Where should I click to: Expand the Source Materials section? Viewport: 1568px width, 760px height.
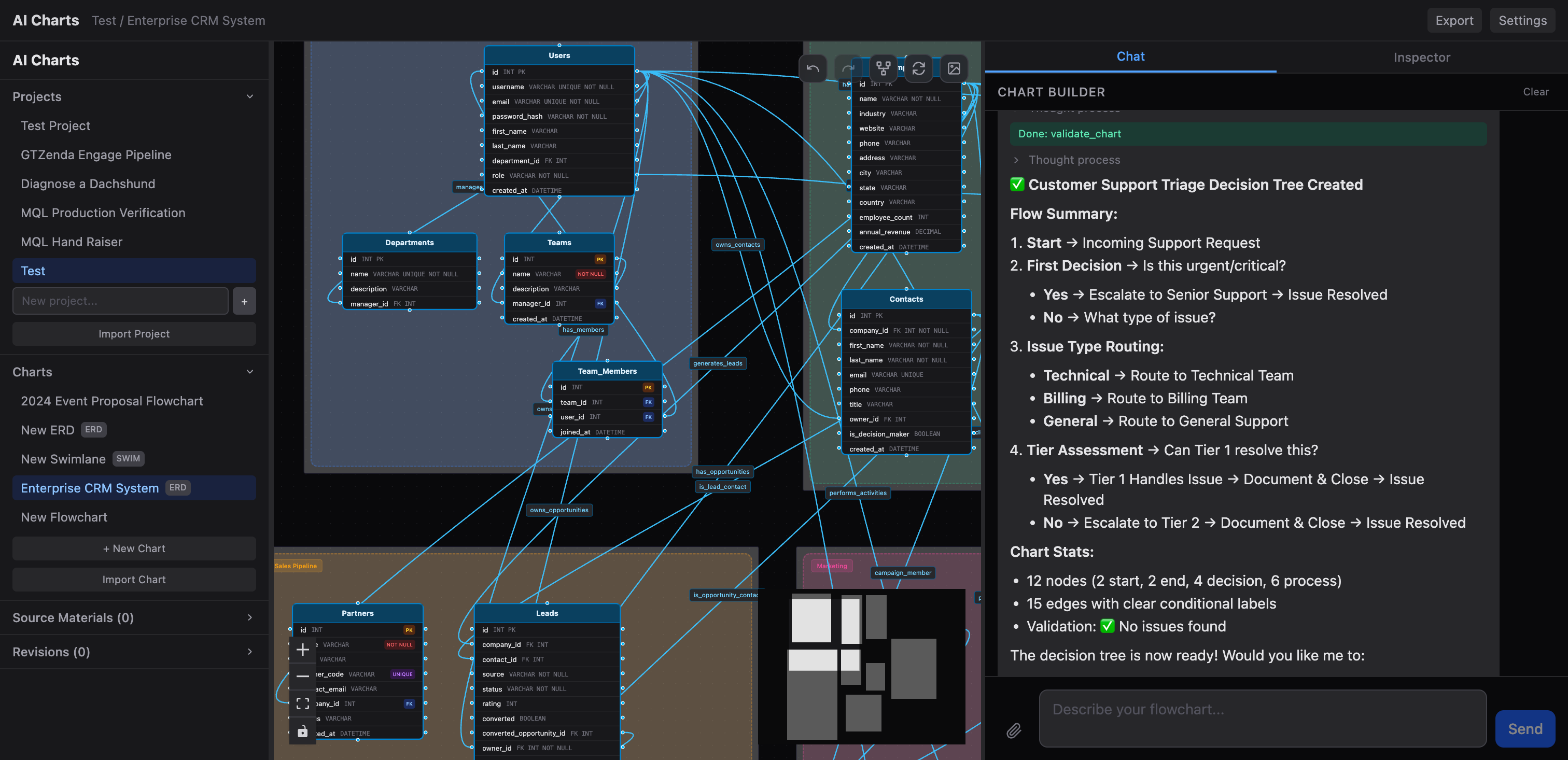coord(249,617)
